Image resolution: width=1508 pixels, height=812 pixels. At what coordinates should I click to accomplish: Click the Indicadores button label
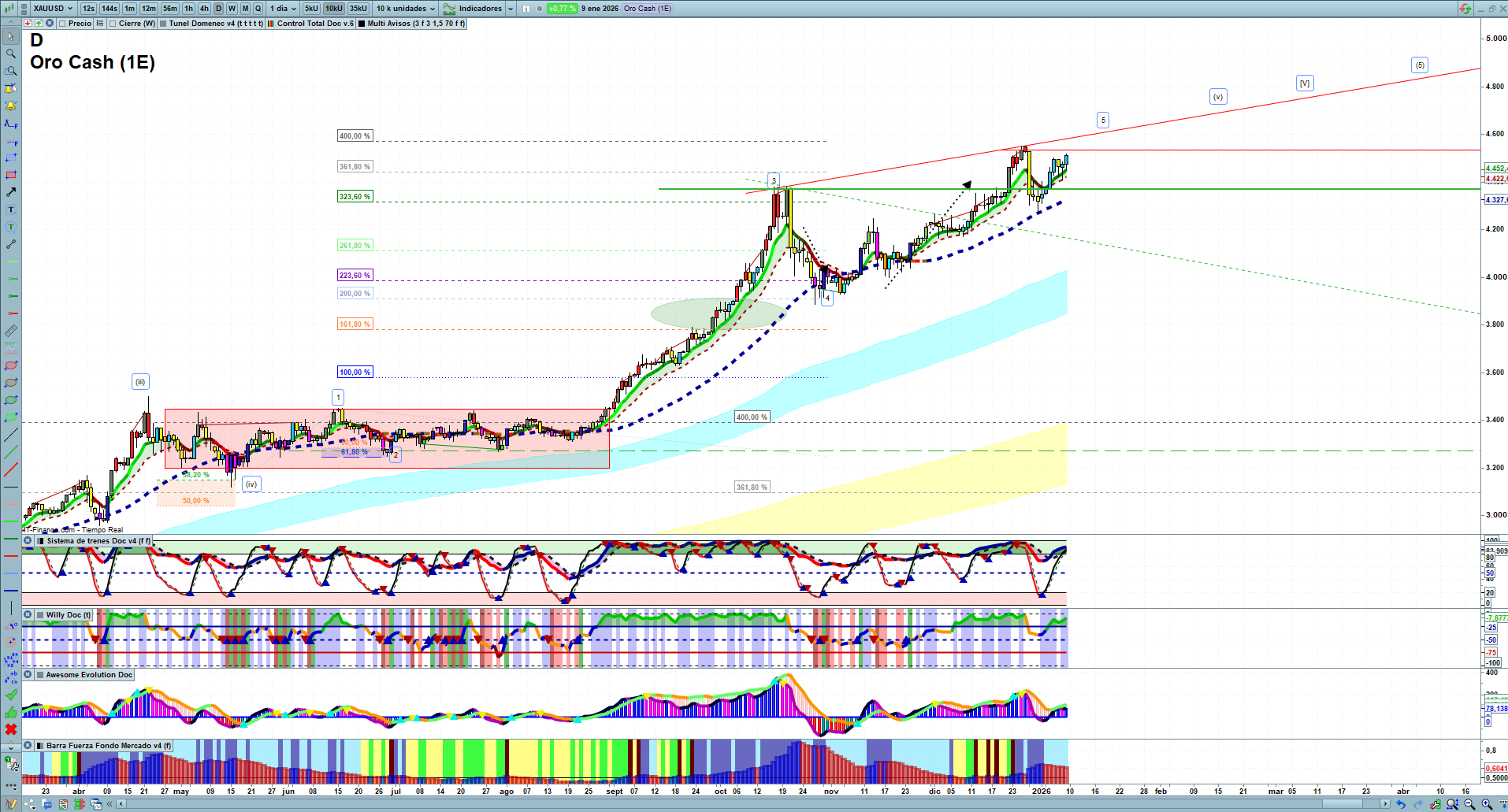click(481, 9)
